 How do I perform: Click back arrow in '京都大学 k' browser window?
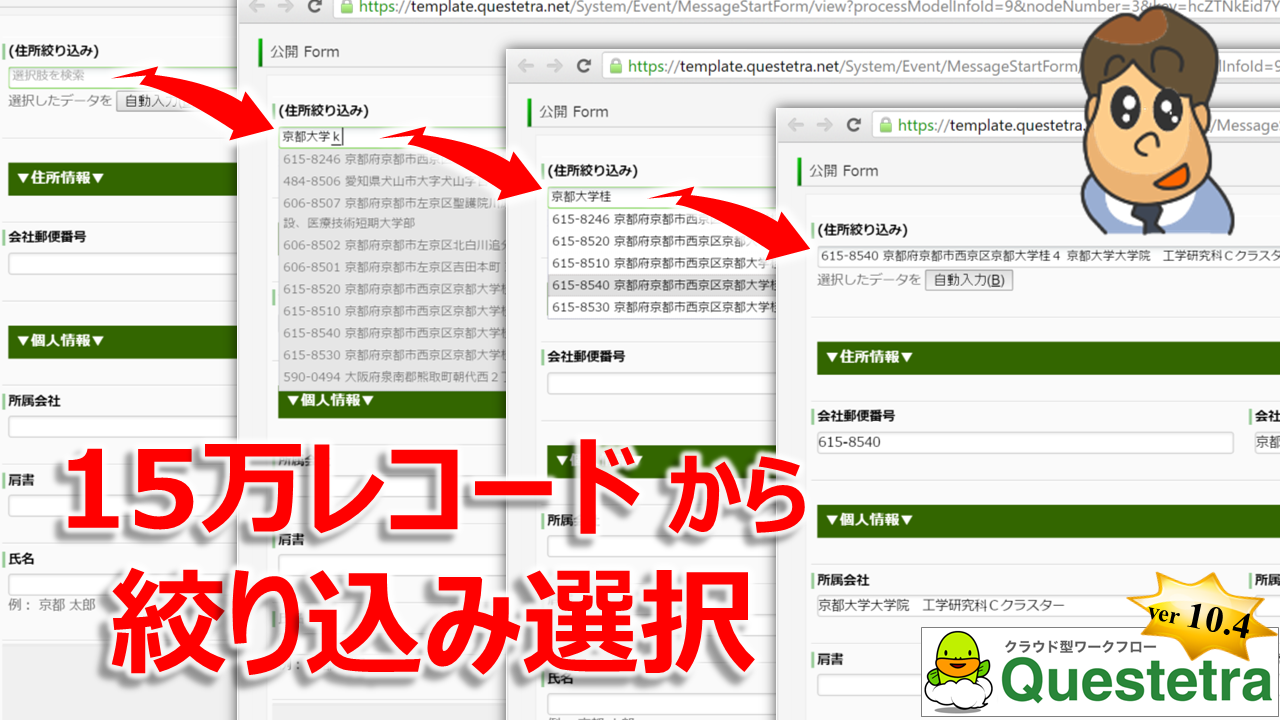pyautogui.click(x=257, y=7)
